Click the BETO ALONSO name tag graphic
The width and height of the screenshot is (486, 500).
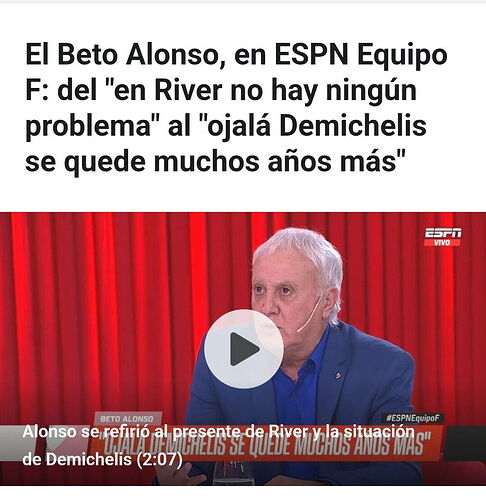click(x=127, y=419)
